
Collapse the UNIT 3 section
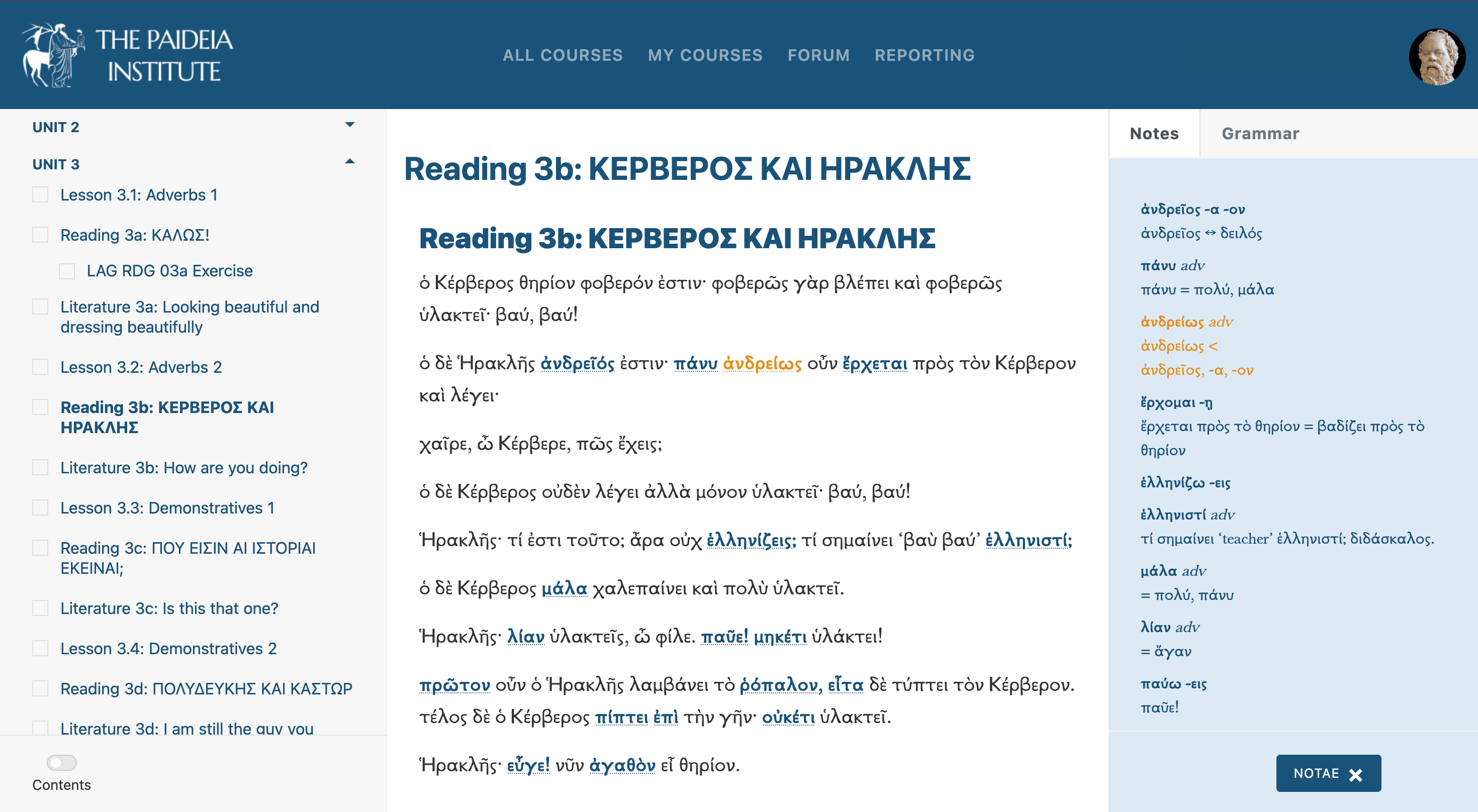pyautogui.click(x=350, y=162)
